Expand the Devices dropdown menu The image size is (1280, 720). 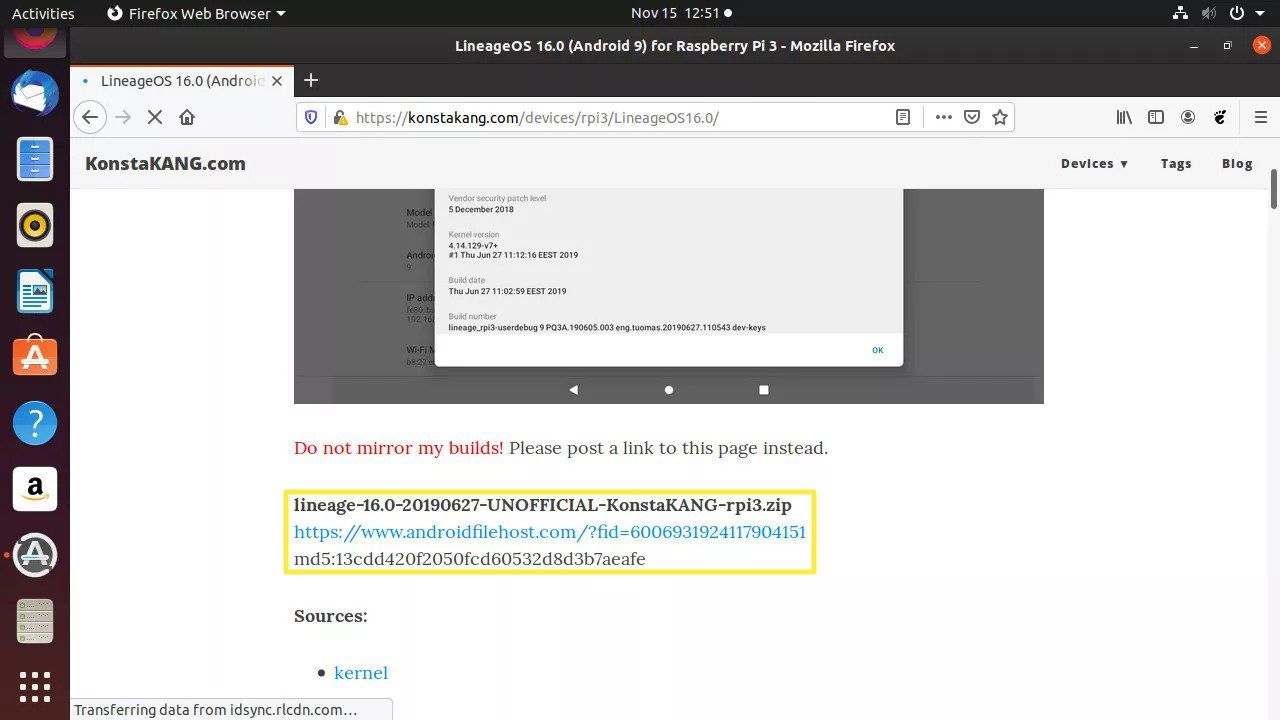pyautogui.click(x=1094, y=163)
